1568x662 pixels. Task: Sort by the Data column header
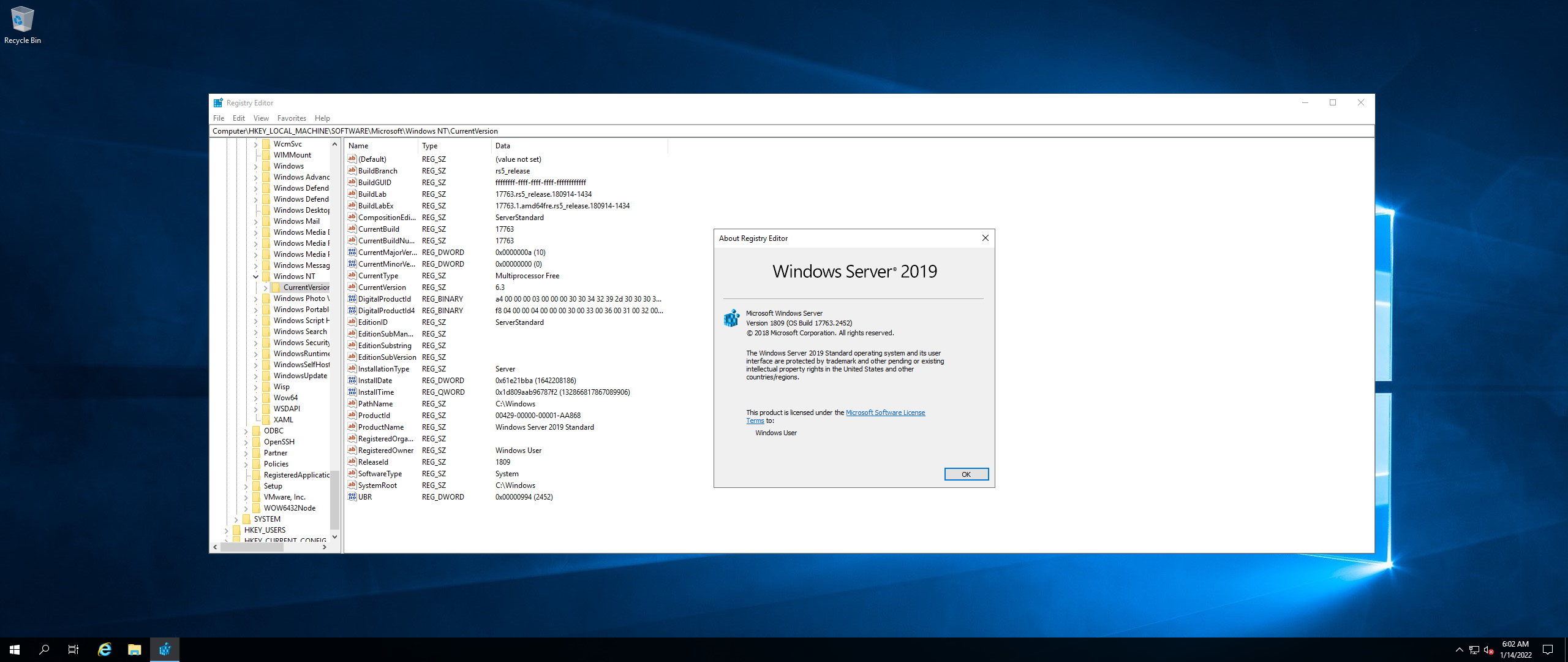pyautogui.click(x=579, y=146)
